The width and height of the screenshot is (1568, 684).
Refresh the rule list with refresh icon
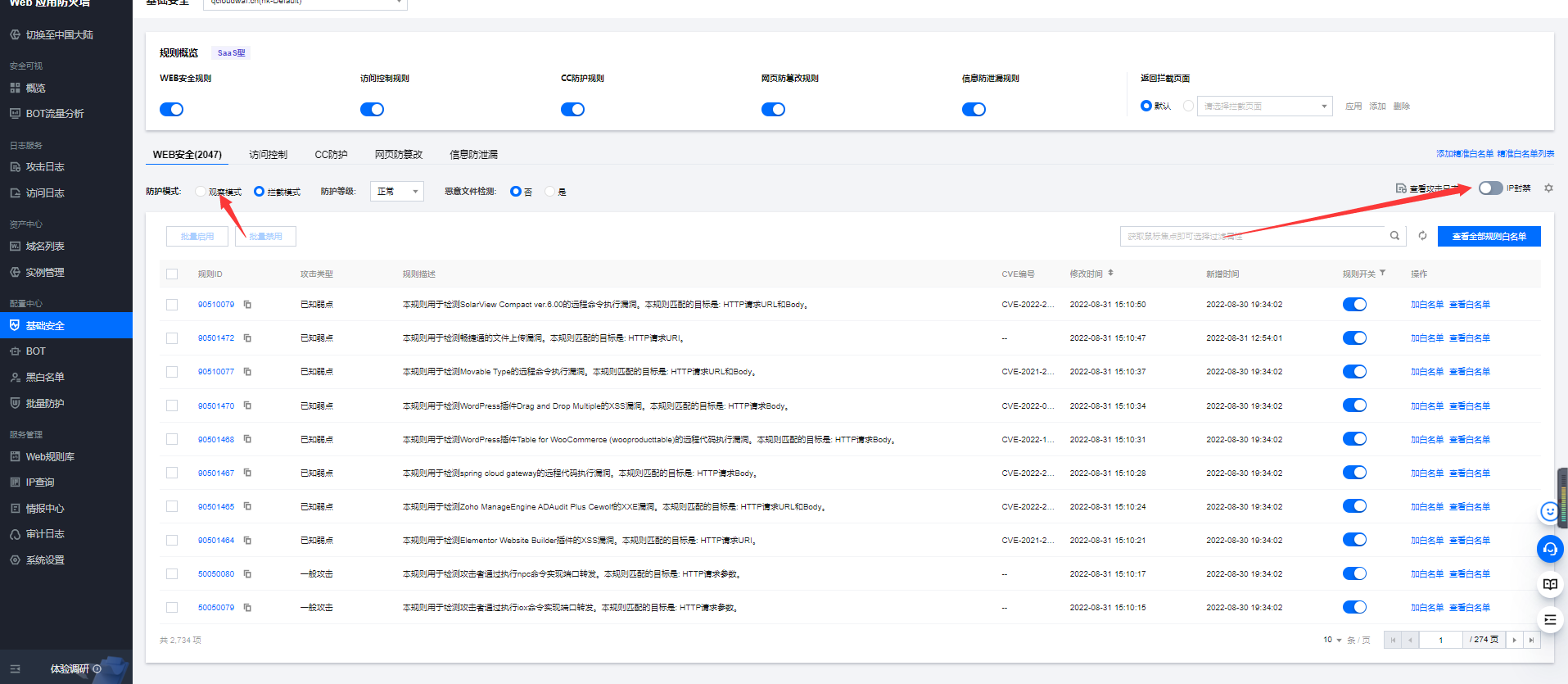point(1423,236)
